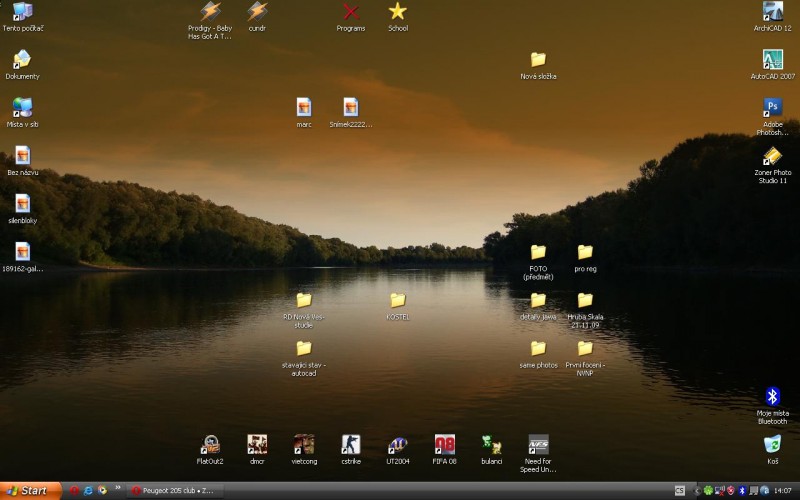Expand hidden system tray icons arrow
Screen dimensions: 800x500
pyautogui.click(x=697, y=491)
